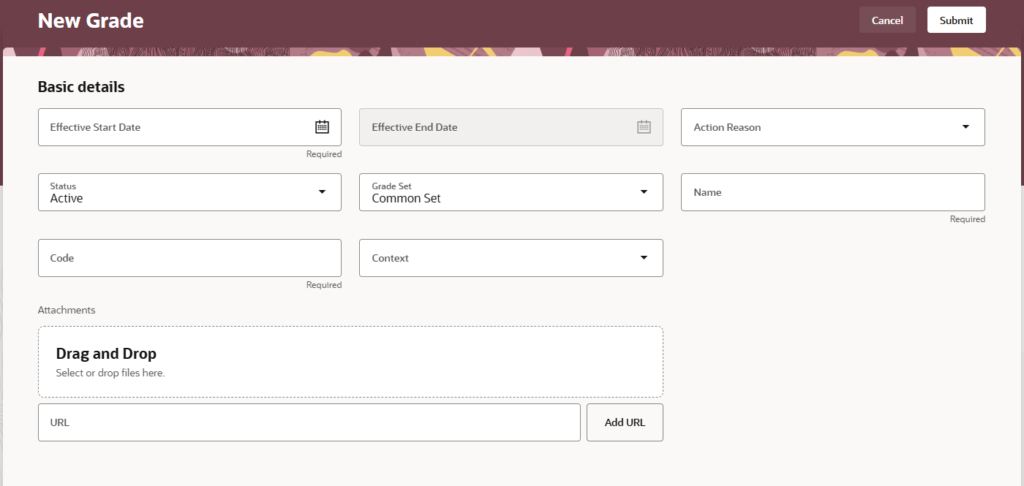Viewport: 1024px width, 486px height.
Task: Click the Effective End Date calendar icon
Action: [644, 127]
